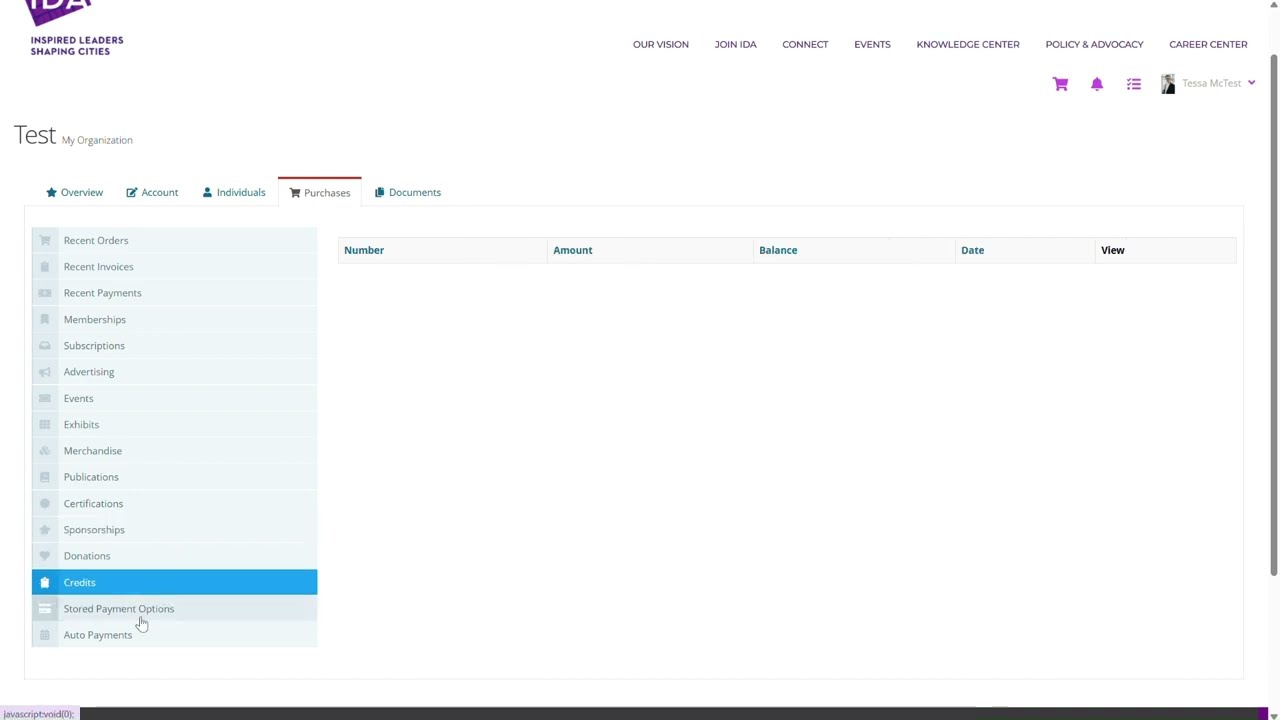Click the badge icon beside Certifications

(x=44, y=503)
